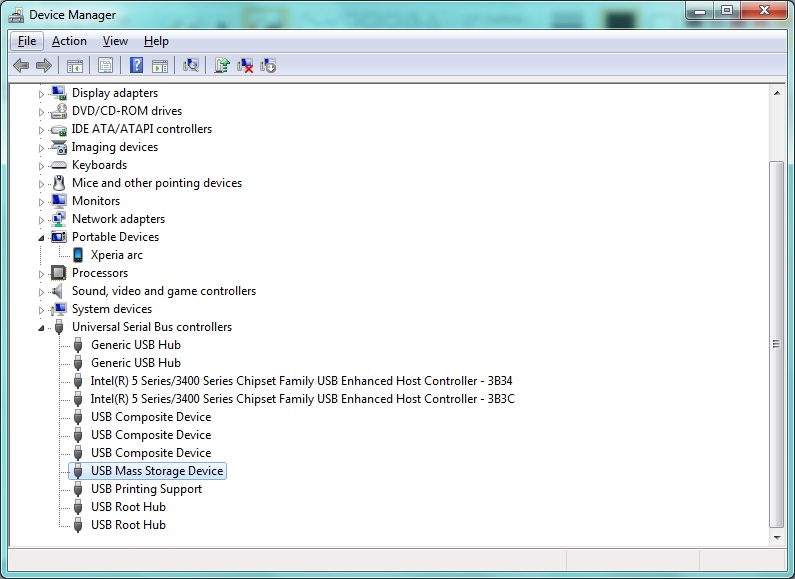The width and height of the screenshot is (795, 579).
Task: Open the View menu
Action: (115, 41)
